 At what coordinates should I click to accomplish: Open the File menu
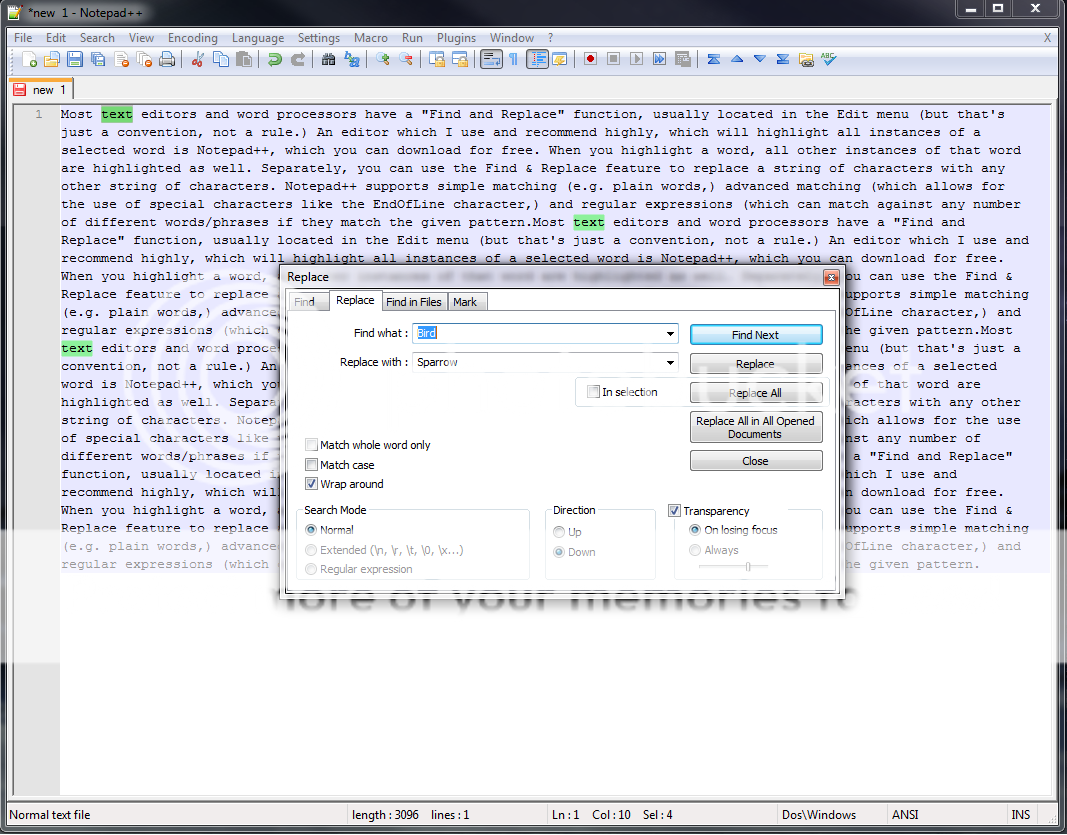(x=22, y=38)
